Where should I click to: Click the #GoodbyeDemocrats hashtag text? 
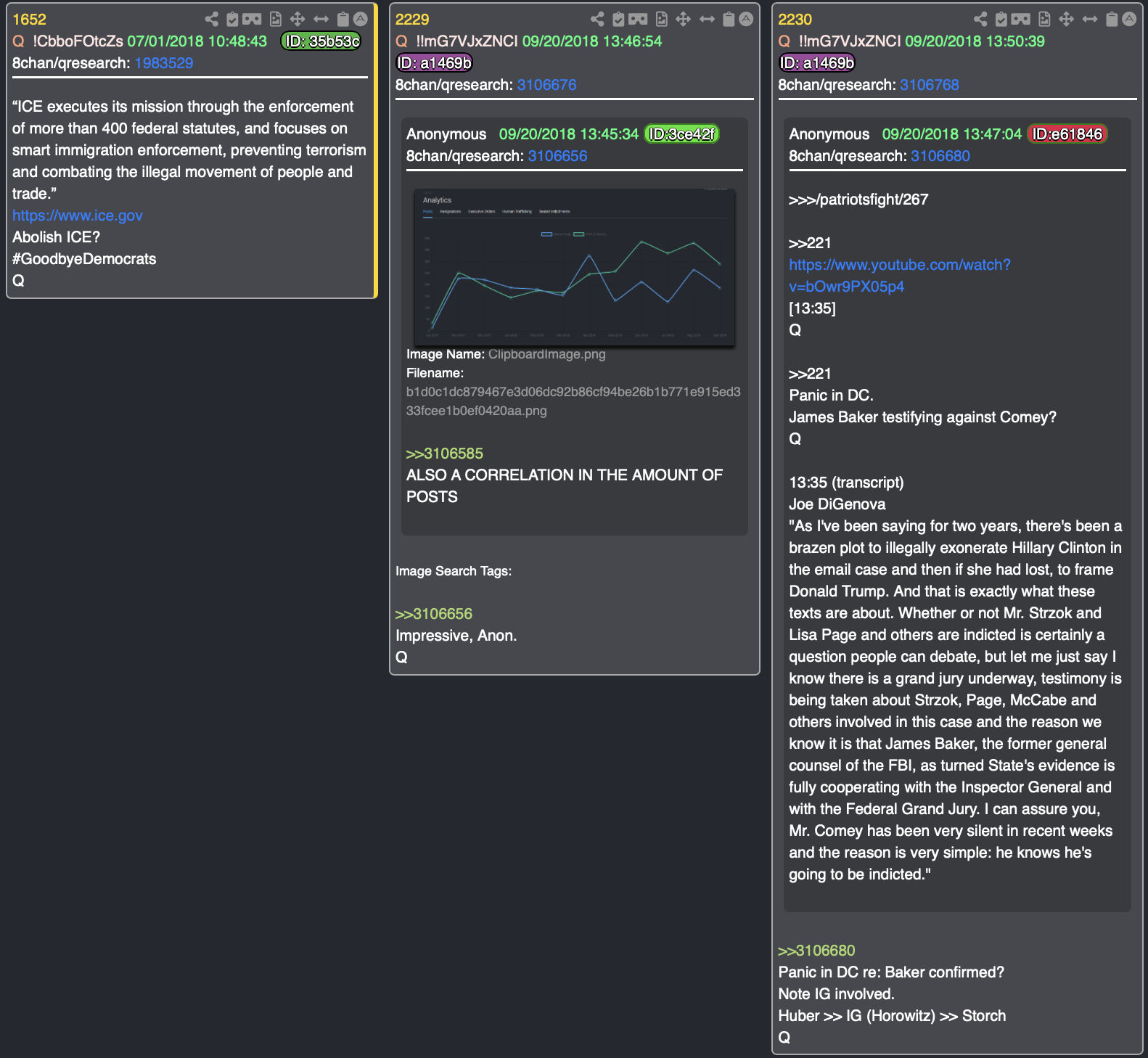[84, 259]
